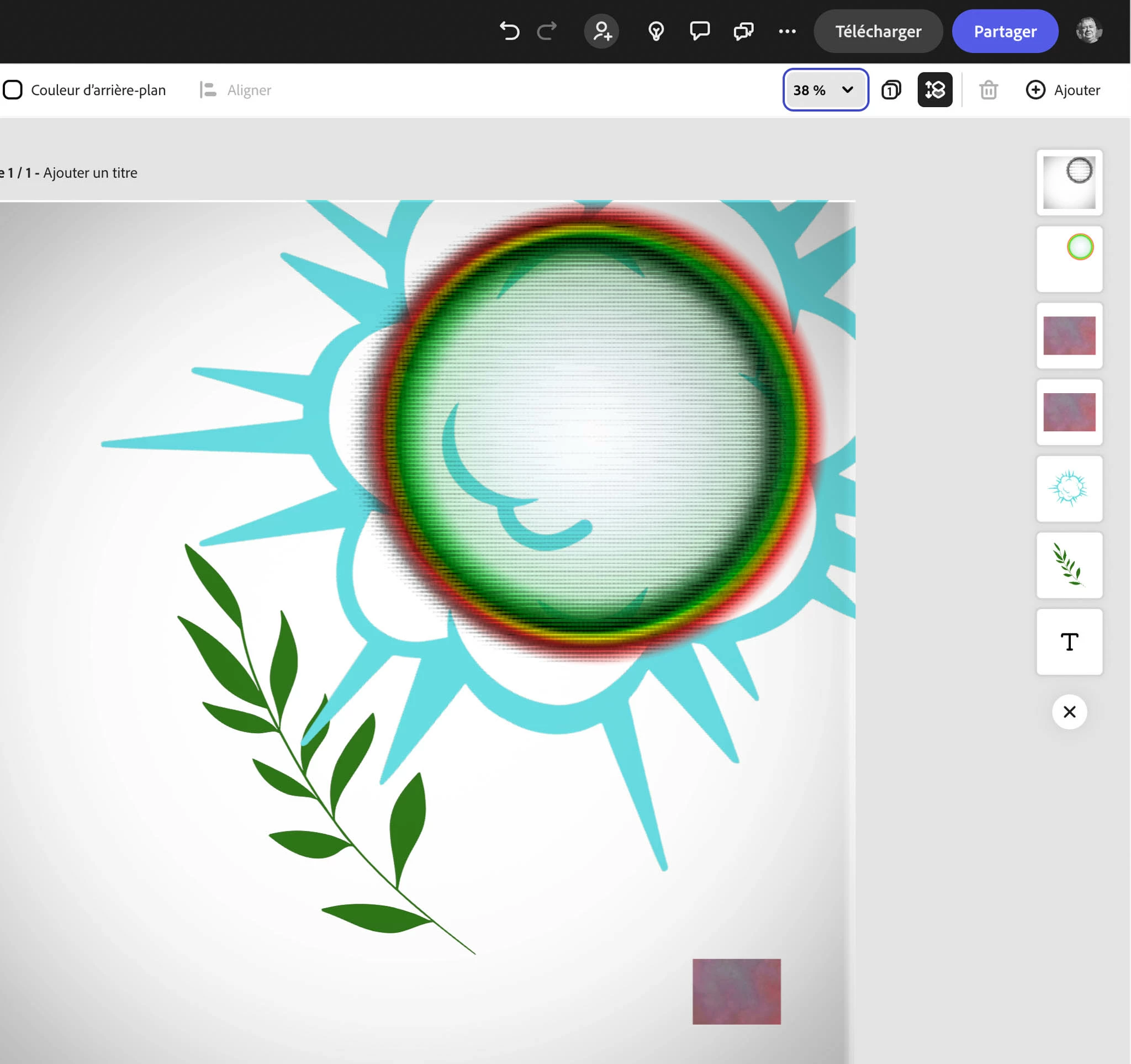Open the three-dot more options menu
Viewport: 1131px width, 1064px height.
pos(787,31)
